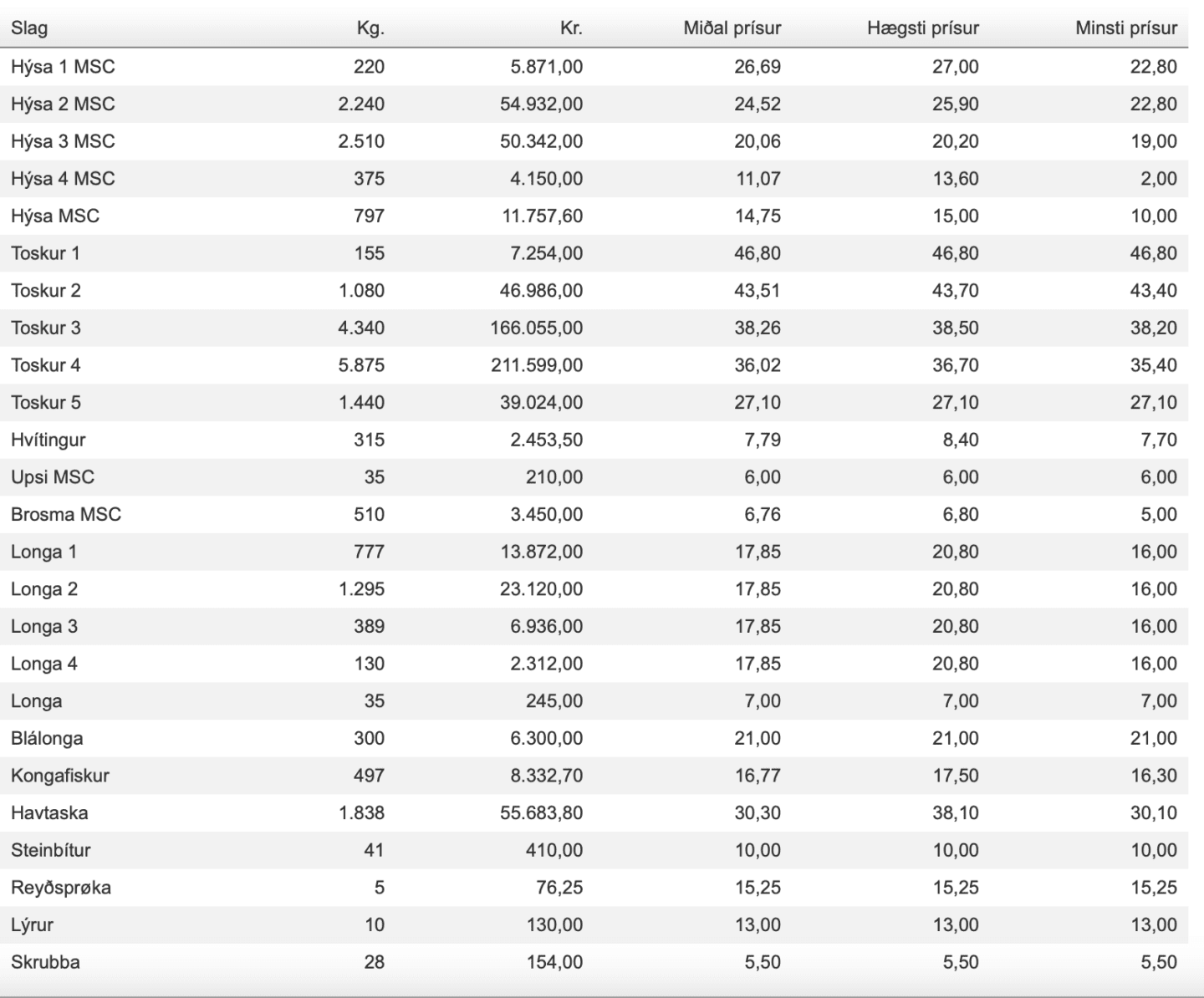Click the Kongafiskur species name

pos(60,776)
